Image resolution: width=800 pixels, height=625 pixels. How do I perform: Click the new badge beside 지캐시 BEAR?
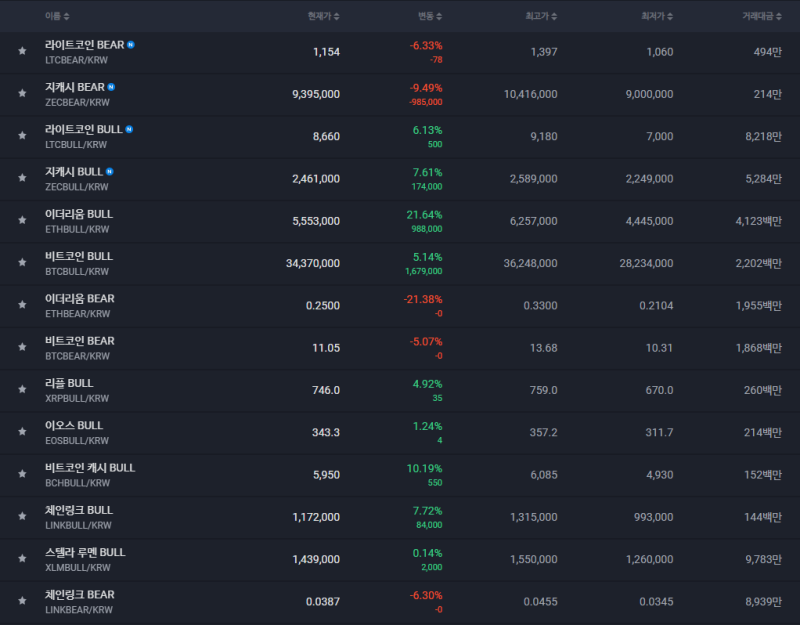tap(111, 87)
